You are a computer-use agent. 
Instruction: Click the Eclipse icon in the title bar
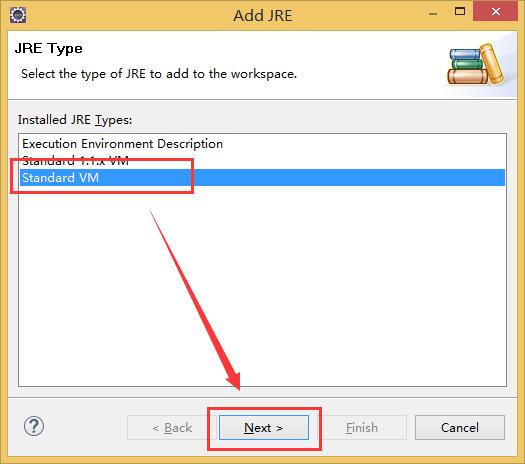click(x=18, y=15)
